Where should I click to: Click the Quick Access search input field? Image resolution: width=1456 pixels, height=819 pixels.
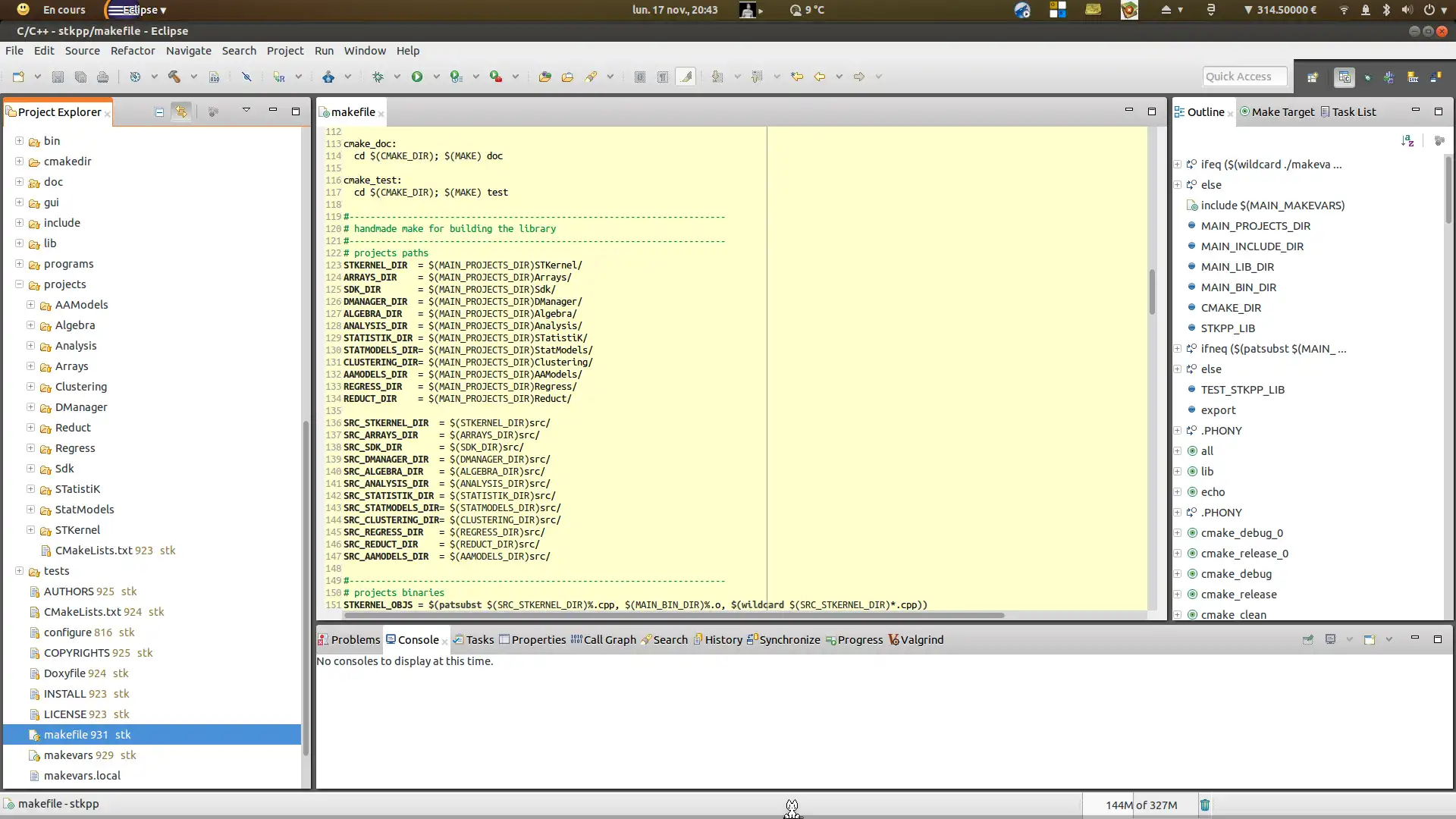1238,76
